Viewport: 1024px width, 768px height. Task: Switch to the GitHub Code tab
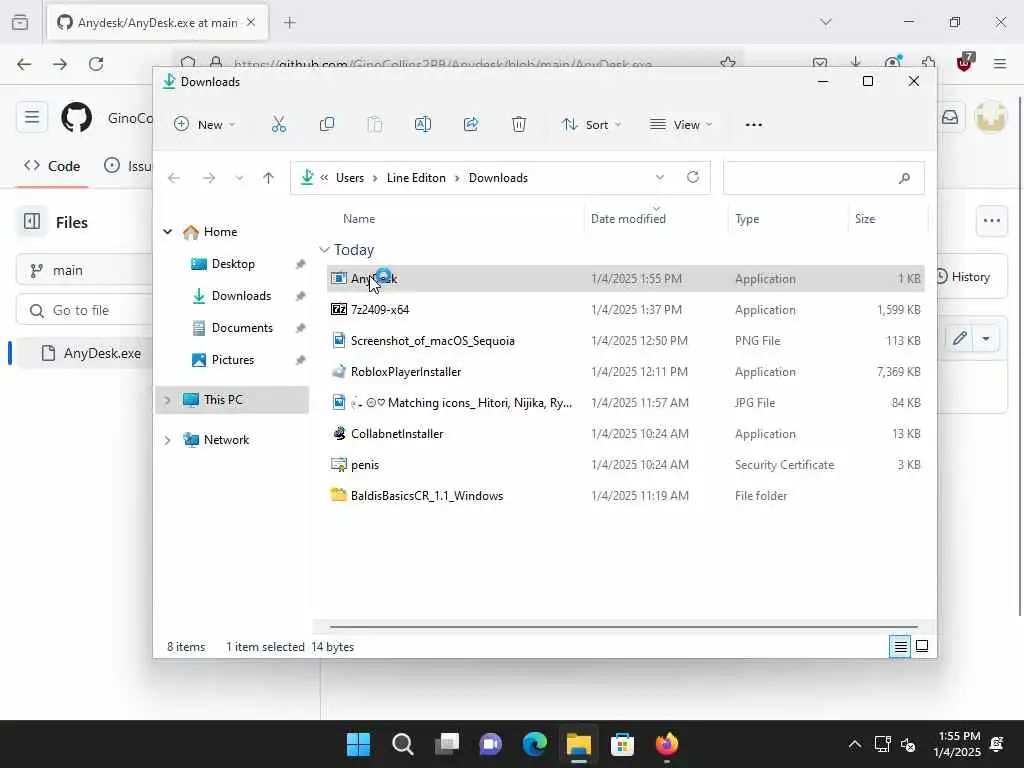pyautogui.click(x=52, y=166)
